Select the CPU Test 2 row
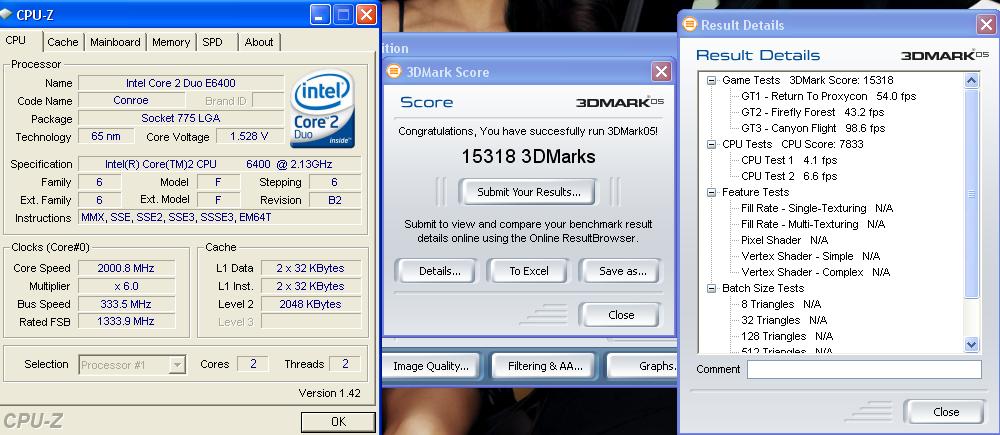 (x=789, y=176)
